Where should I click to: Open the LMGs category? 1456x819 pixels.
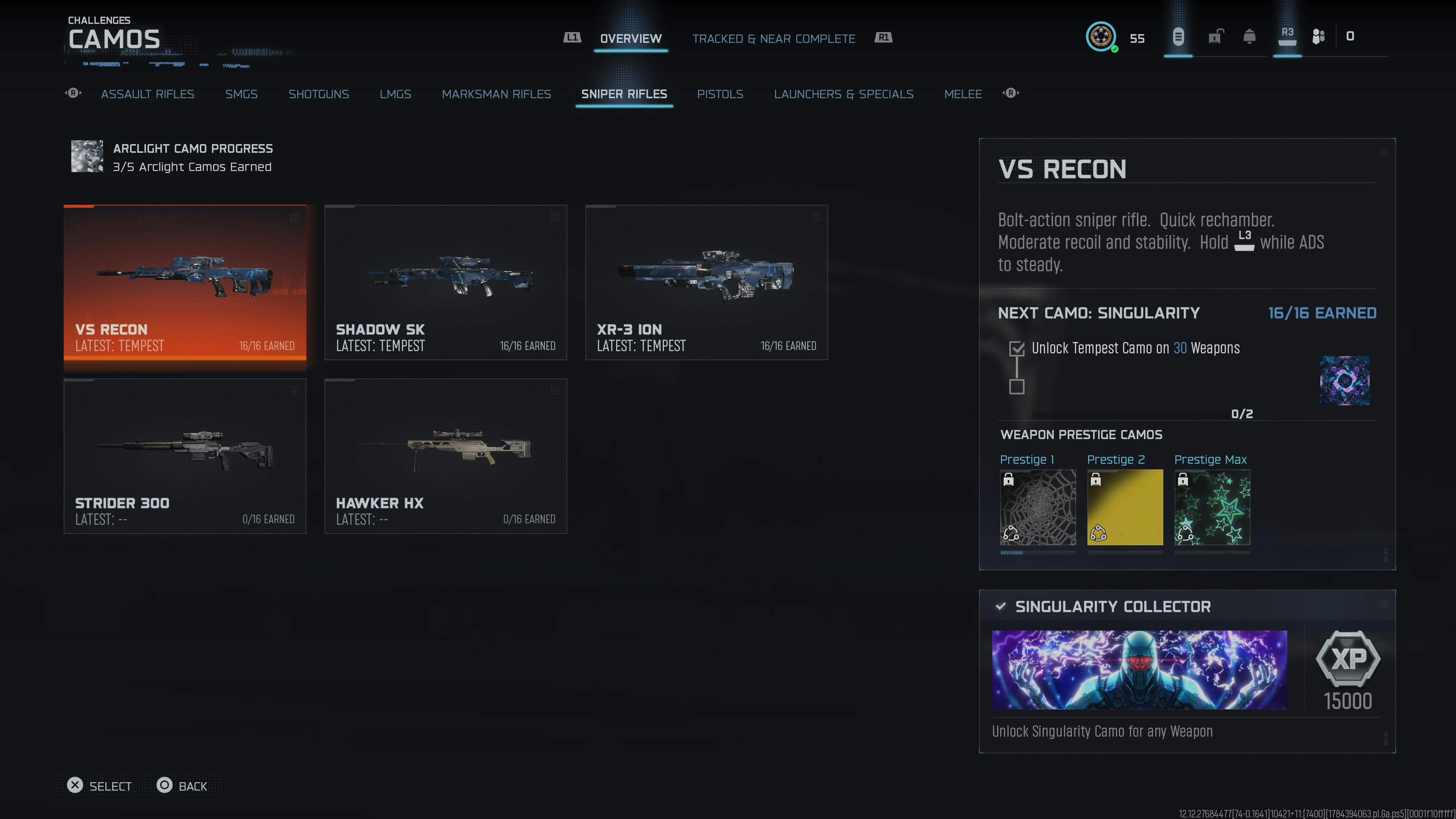click(x=395, y=94)
